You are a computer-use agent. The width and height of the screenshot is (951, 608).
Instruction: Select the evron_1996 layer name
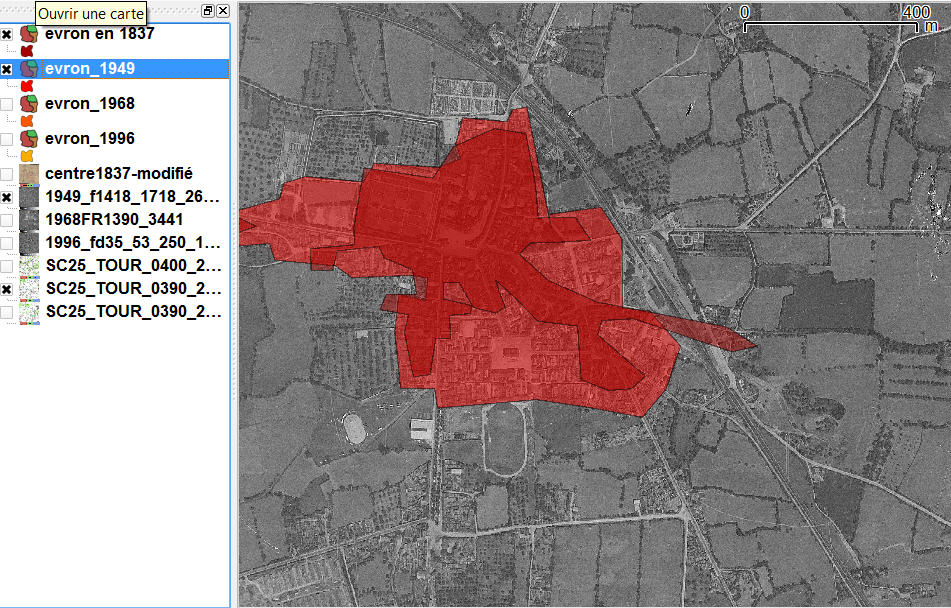pyautogui.click(x=90, y=138)
